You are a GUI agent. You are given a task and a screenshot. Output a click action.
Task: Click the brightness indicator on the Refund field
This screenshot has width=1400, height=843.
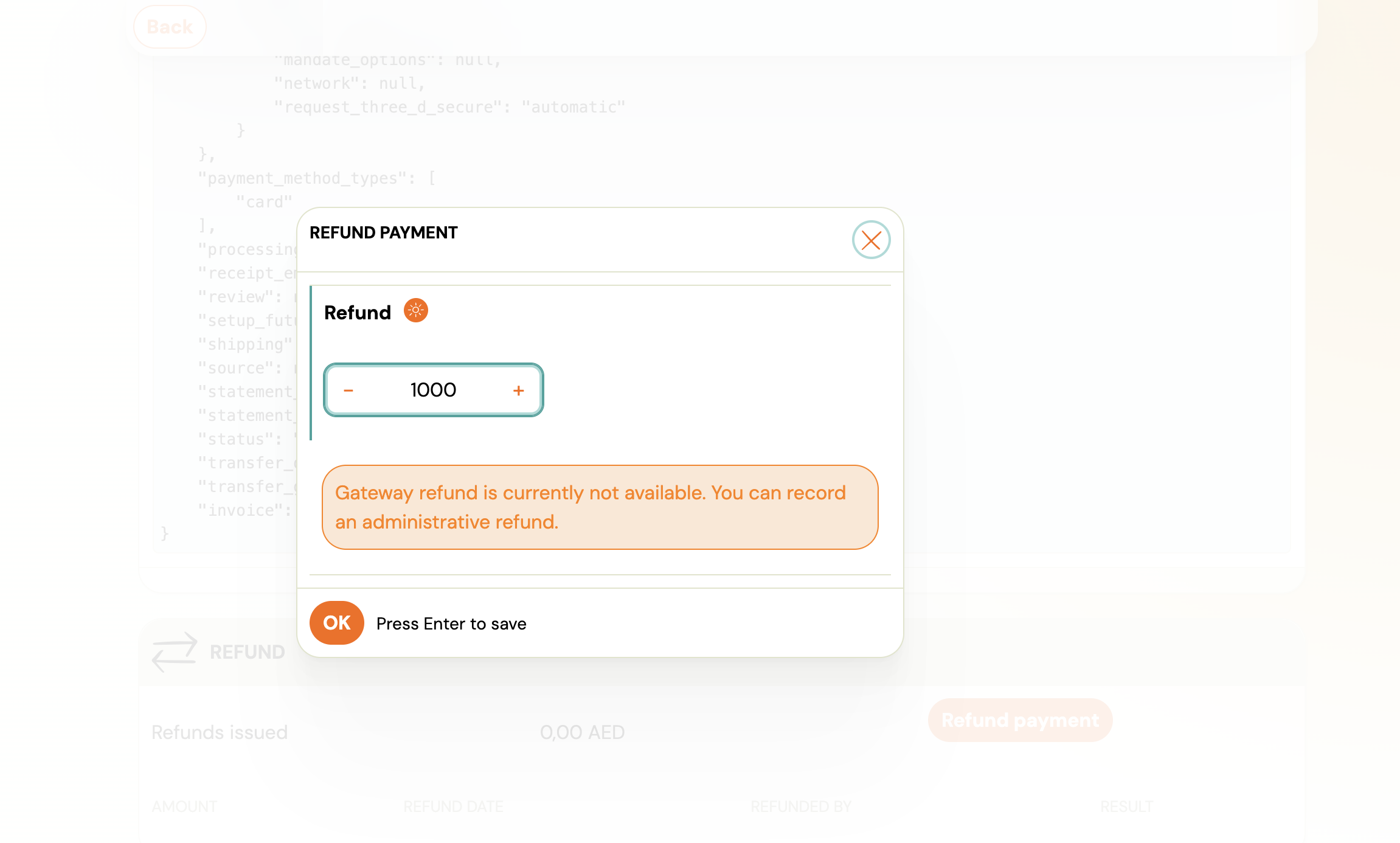(416, 311)
